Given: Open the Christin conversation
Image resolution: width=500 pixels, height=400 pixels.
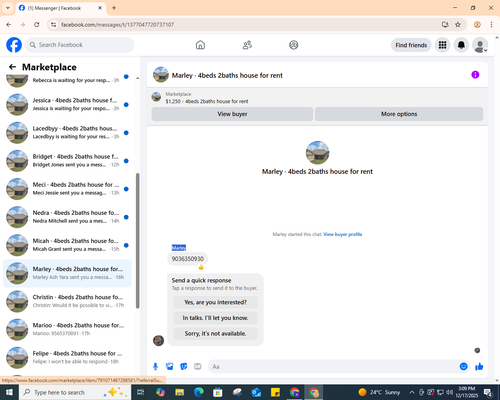Looking at the screenshot, I should (67, 301).
